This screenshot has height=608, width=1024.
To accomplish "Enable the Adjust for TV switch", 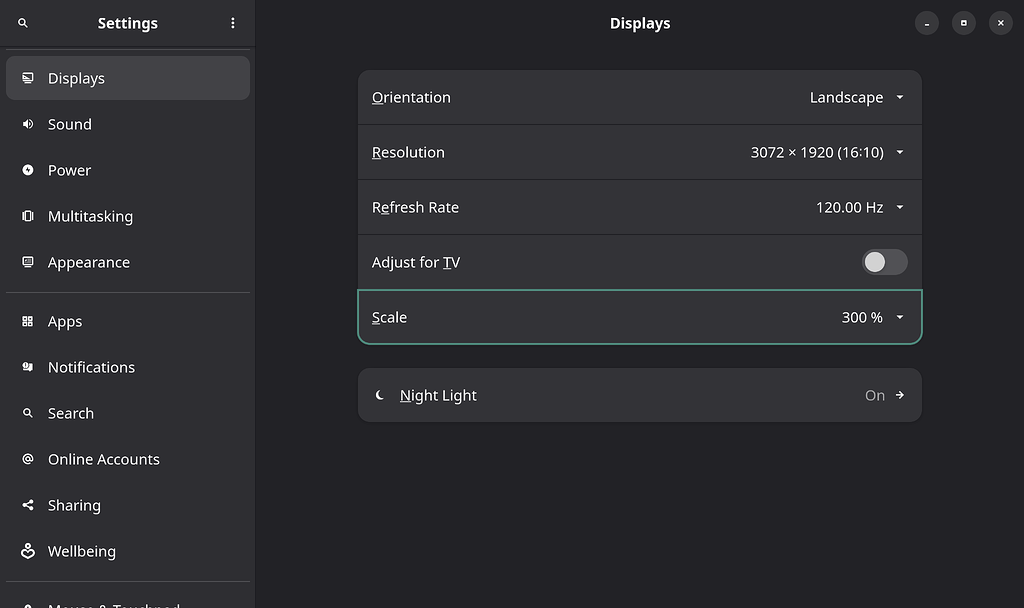I will pos(884,262).
